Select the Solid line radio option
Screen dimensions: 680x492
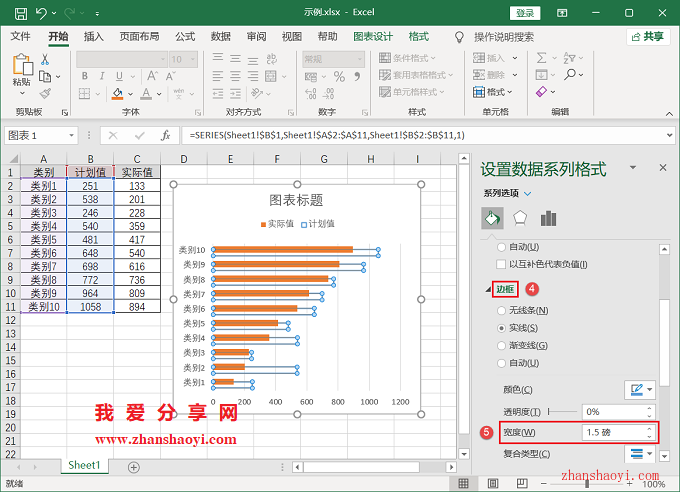click(501, 328)
